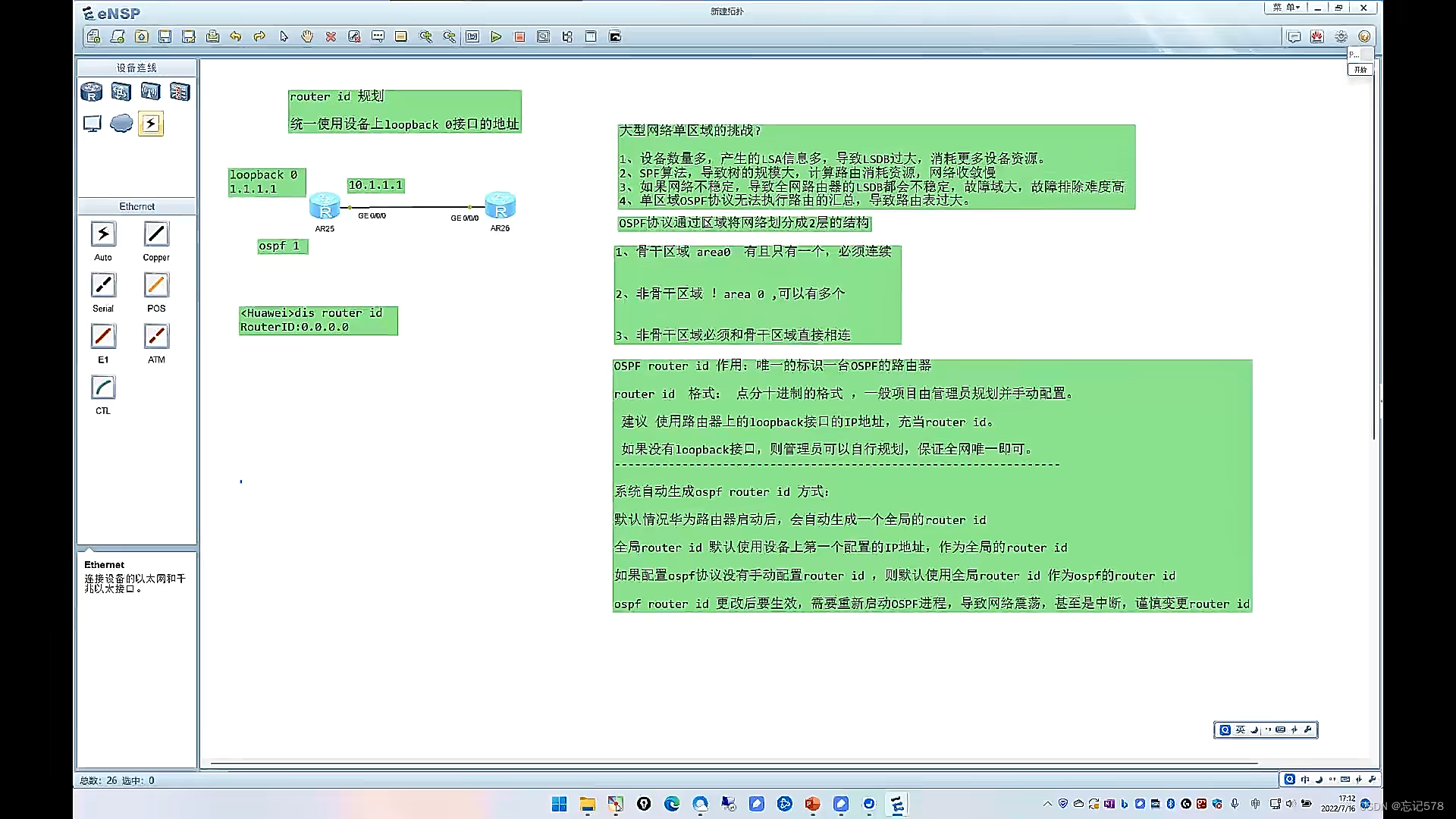This screenshot has height=819, width=1456.
Task: Activate the hand pan tool
Action: pyautogui.click(x=307, y=36)
